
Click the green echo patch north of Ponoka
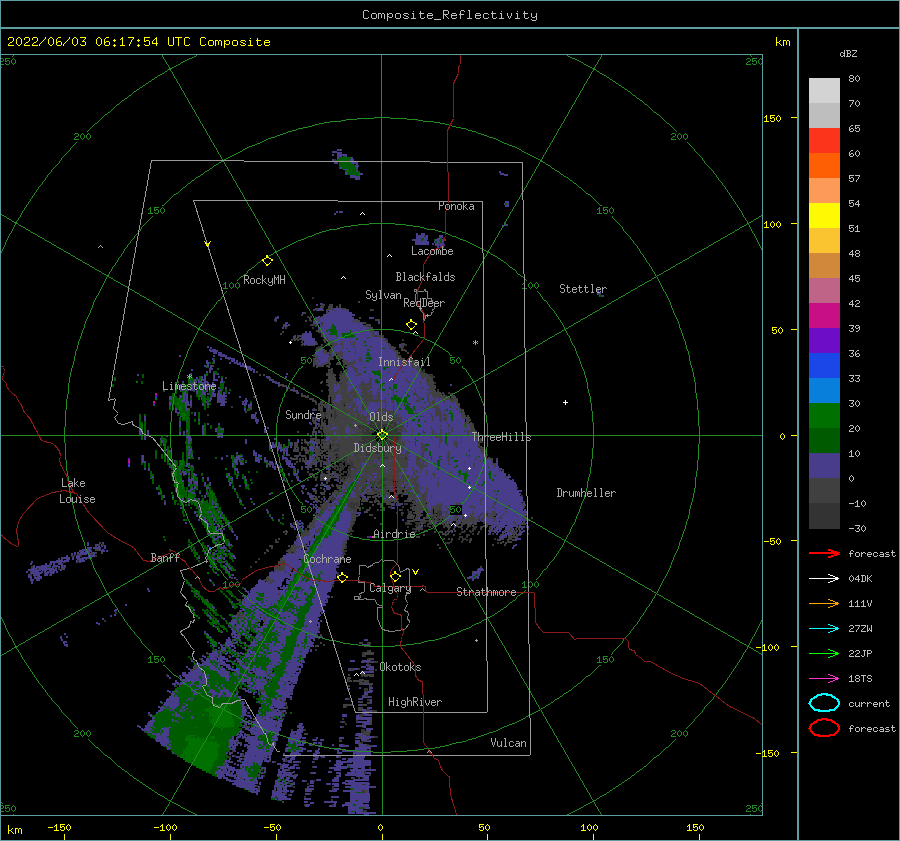click(x=347, y=165)
